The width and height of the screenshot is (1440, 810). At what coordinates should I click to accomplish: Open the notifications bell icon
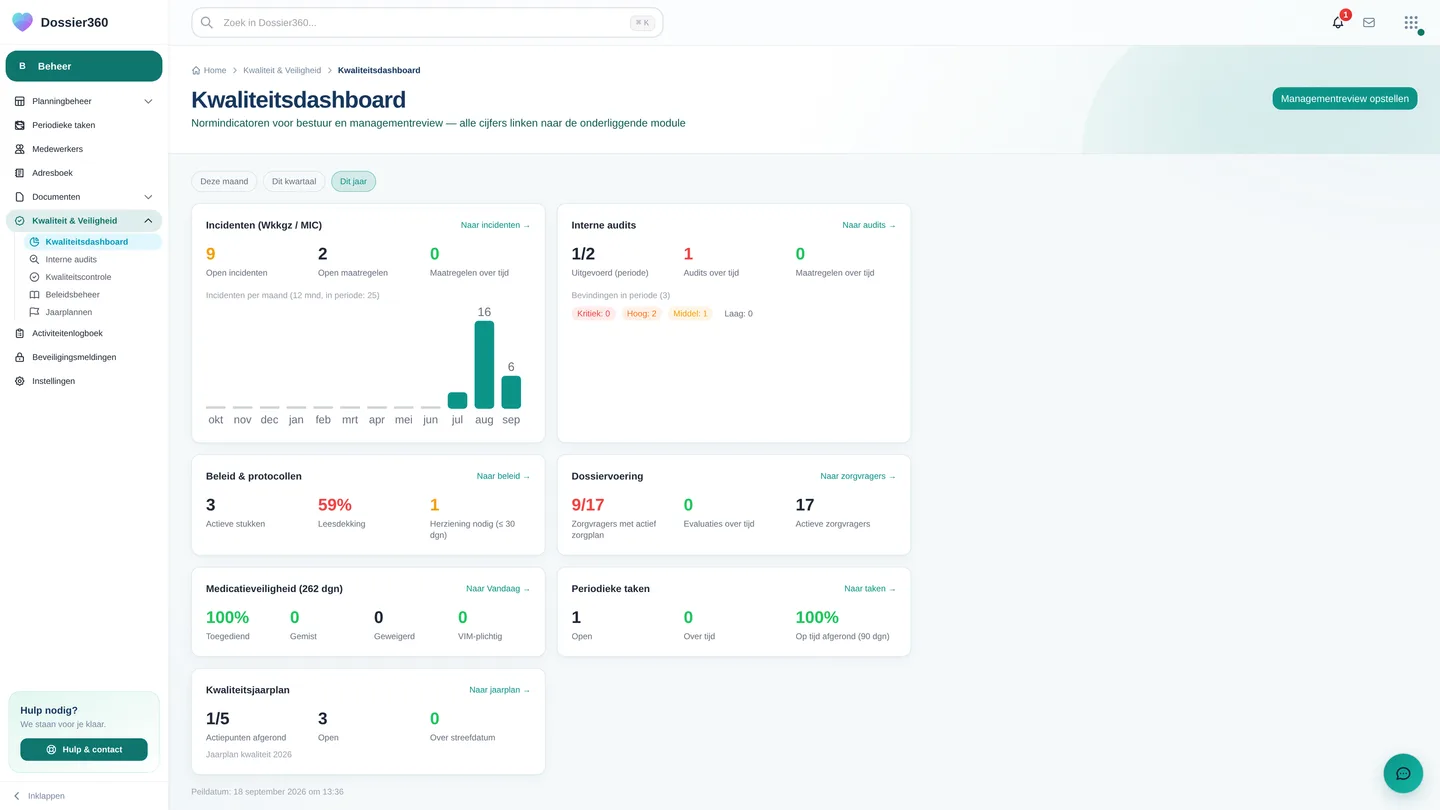pyautogui.click(x=1338, y=22)
